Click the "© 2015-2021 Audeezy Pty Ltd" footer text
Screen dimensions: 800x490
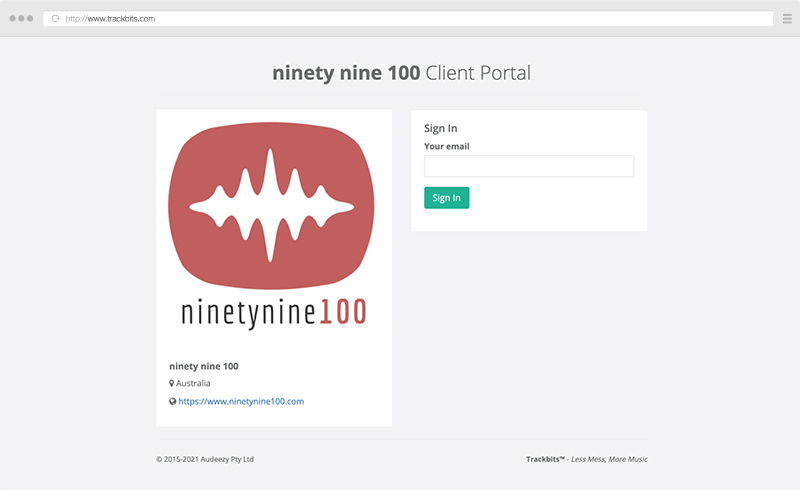click(205, 459)
